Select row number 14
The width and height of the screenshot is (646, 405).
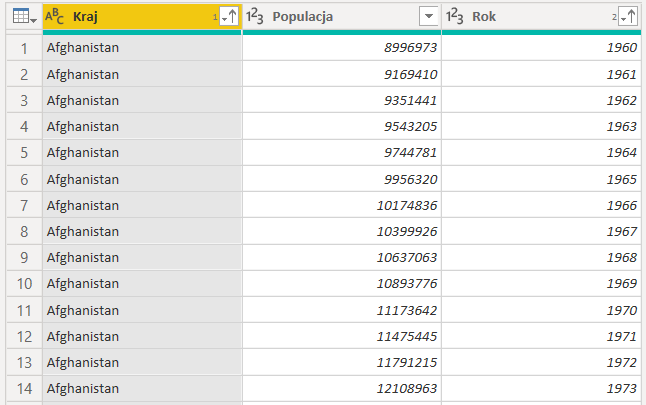(x=22, y=388)
